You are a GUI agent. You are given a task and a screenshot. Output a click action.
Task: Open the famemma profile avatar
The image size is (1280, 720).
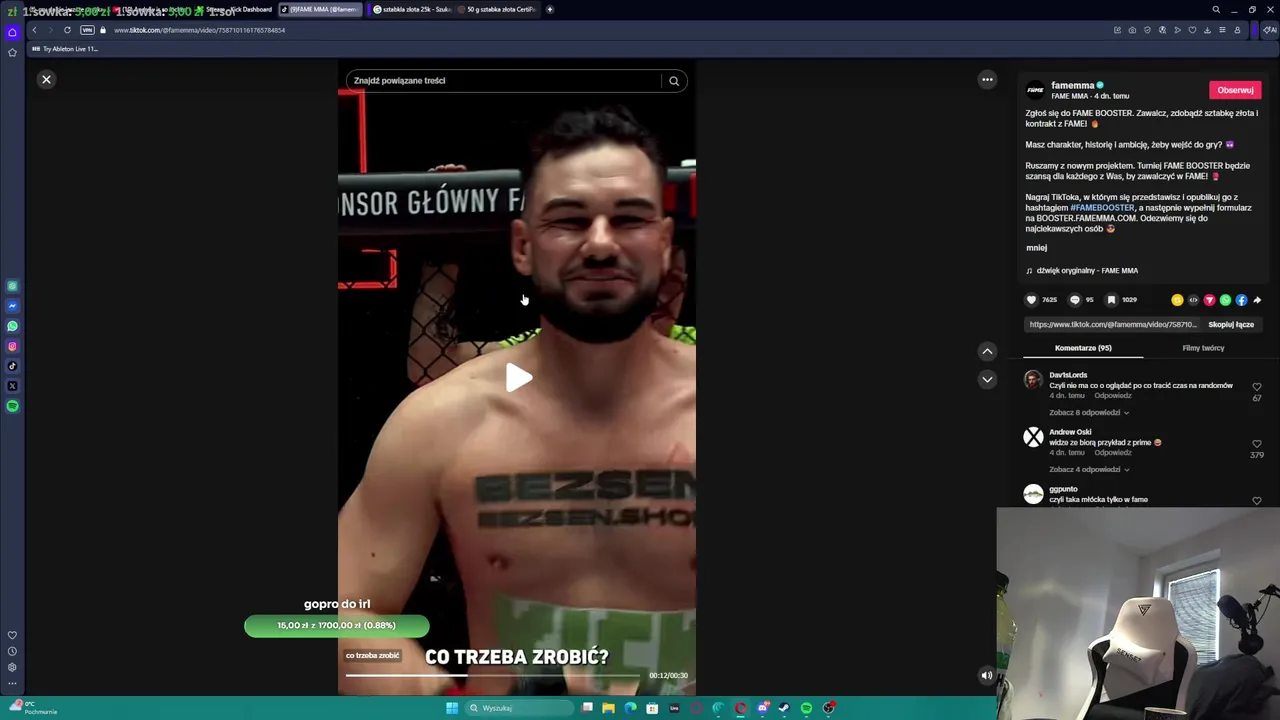click(1035, 90)
